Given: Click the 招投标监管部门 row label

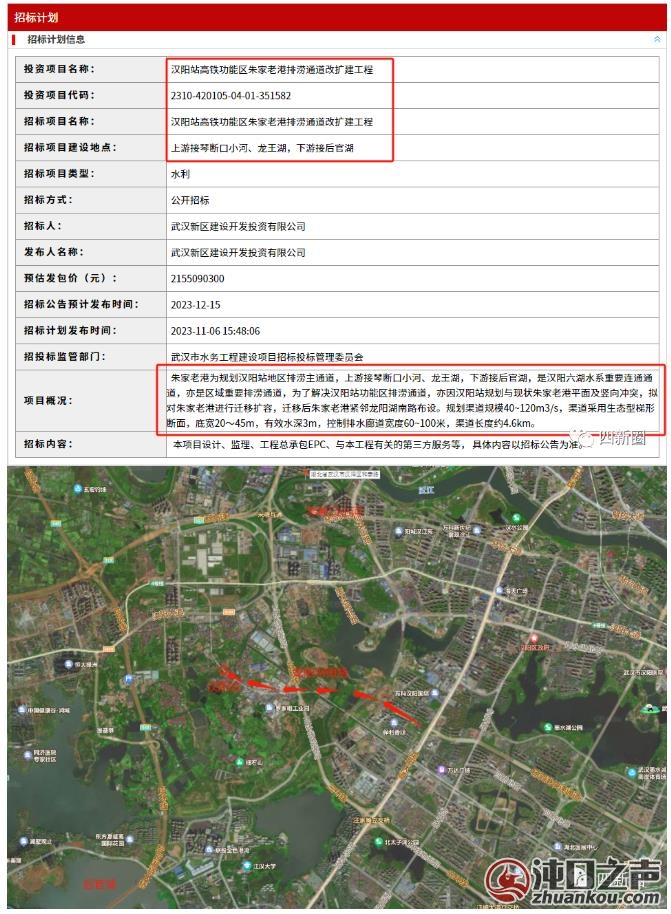Looking at the screenshot, I should tap(65, 356).
